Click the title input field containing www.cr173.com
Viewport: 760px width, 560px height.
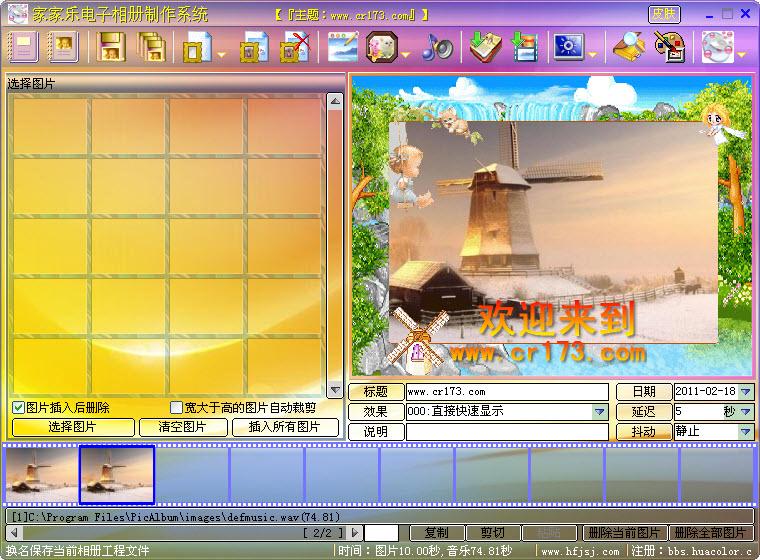click(507, 391)
